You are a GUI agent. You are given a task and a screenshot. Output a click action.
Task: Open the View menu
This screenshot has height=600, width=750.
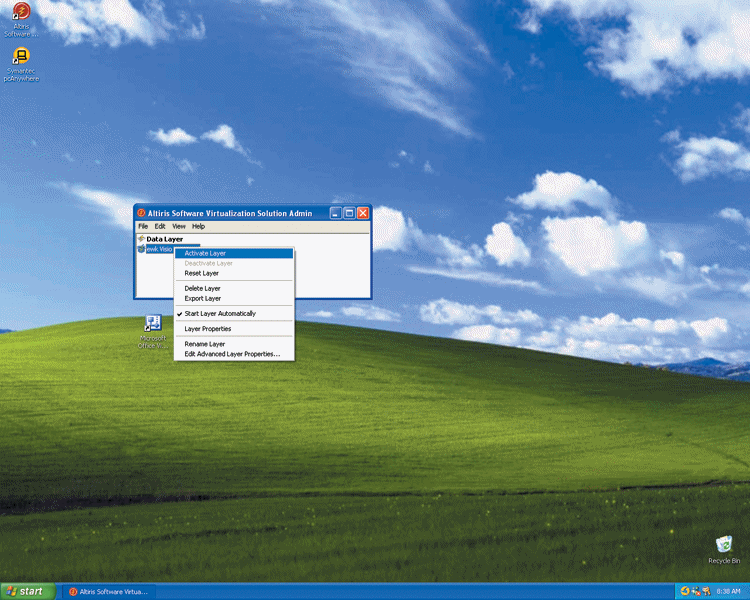click(x=179, y=226)
